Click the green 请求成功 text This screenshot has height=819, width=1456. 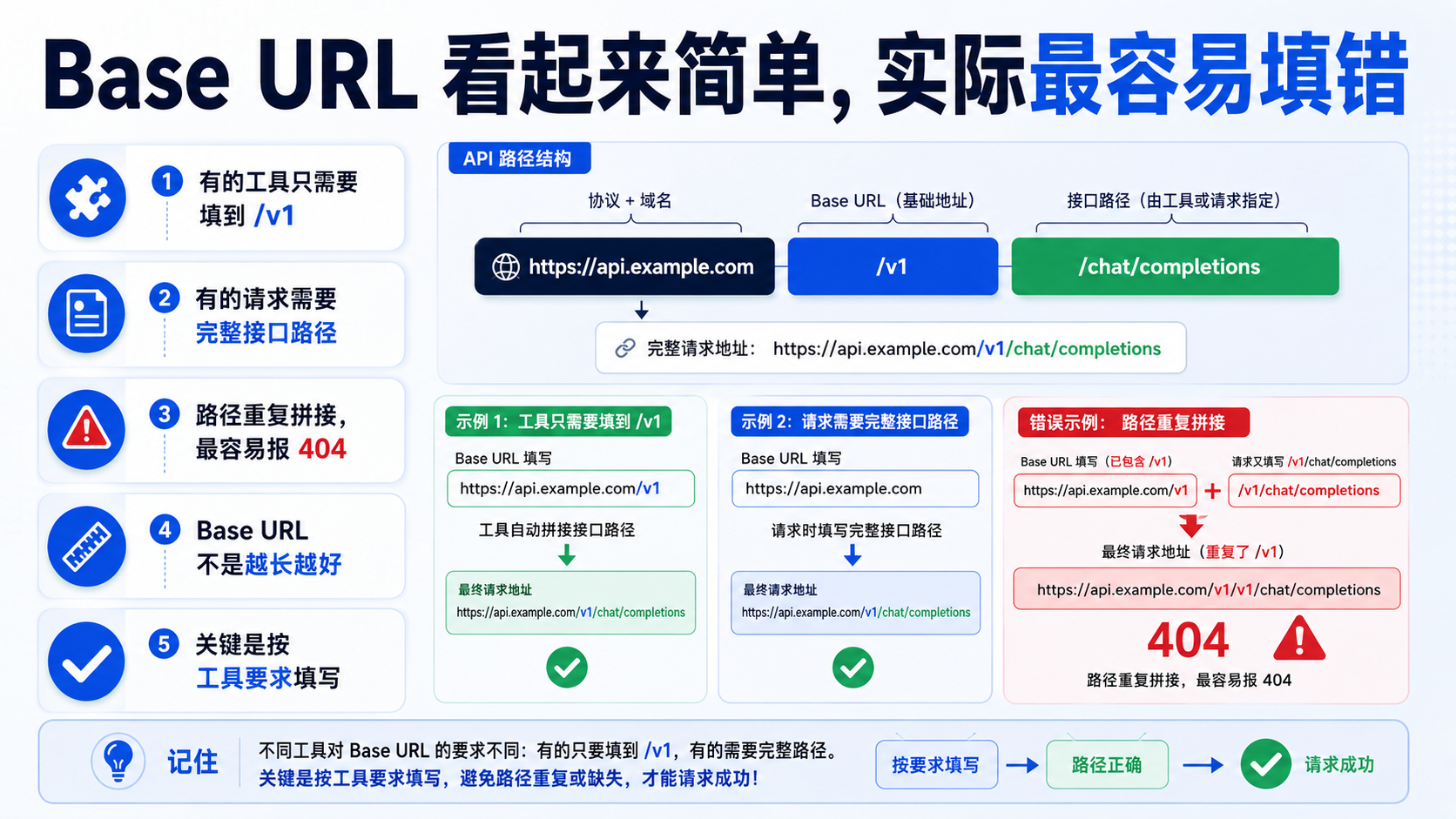[1338, 764]
